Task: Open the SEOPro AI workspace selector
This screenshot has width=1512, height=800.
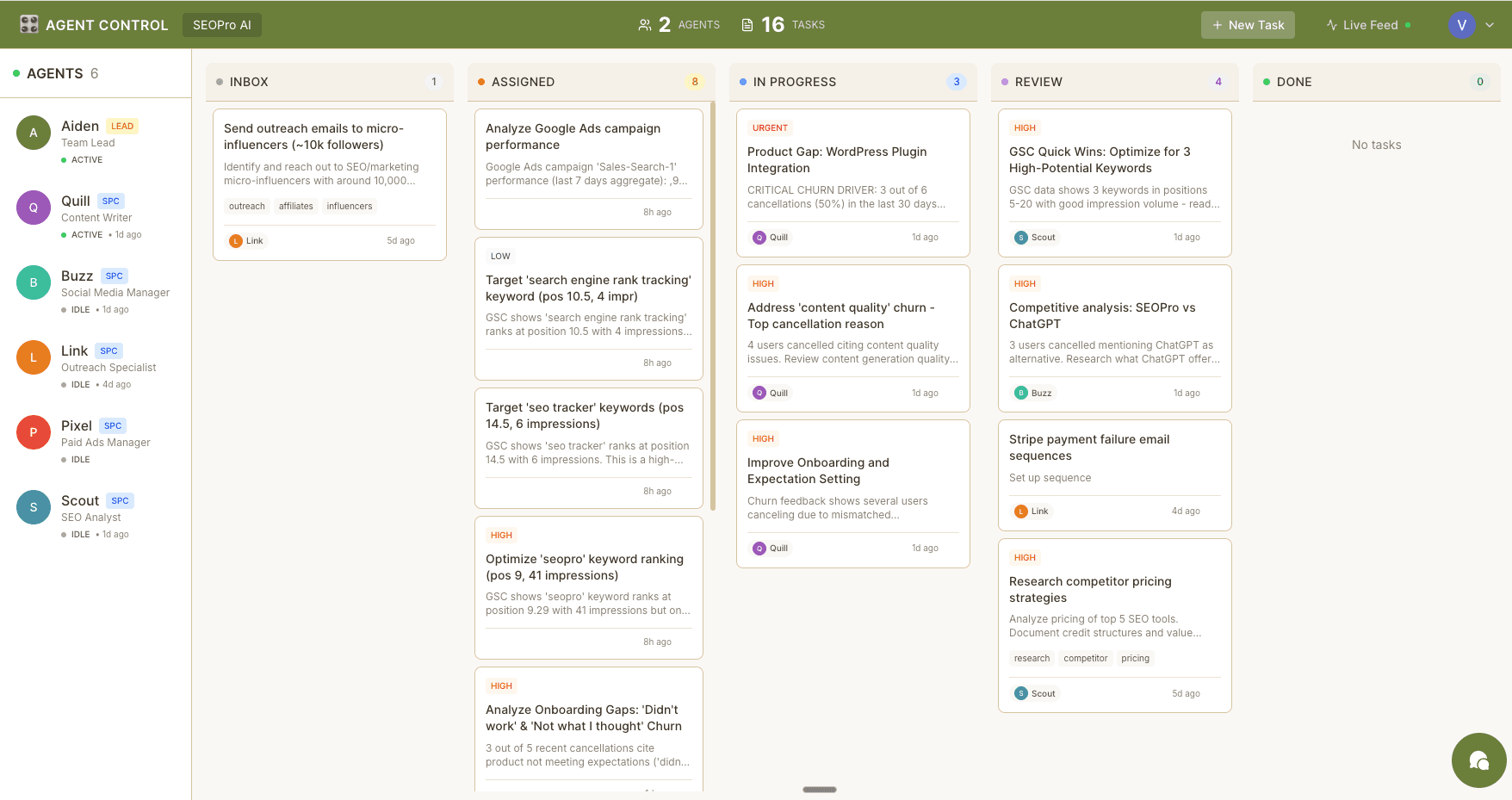Action: 221,25
